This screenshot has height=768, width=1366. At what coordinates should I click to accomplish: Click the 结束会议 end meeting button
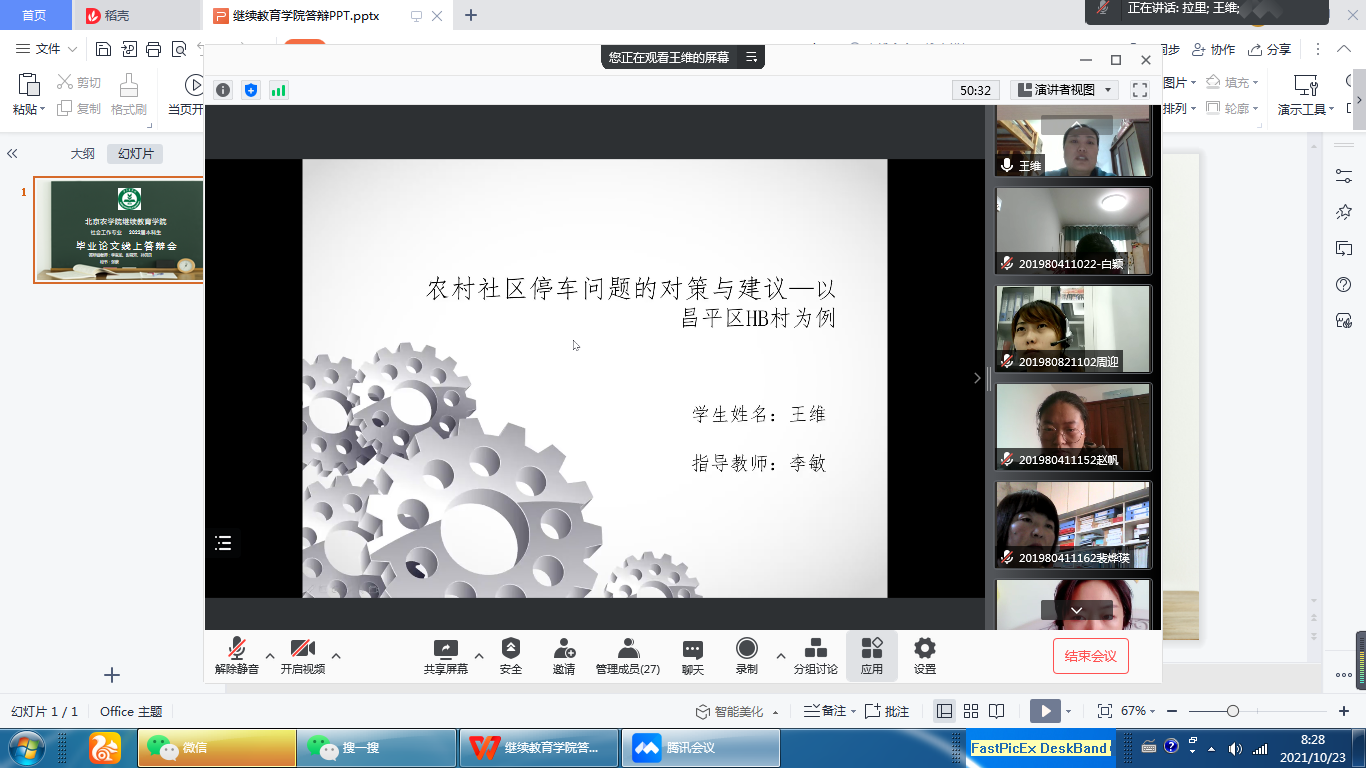[1090, 656]
